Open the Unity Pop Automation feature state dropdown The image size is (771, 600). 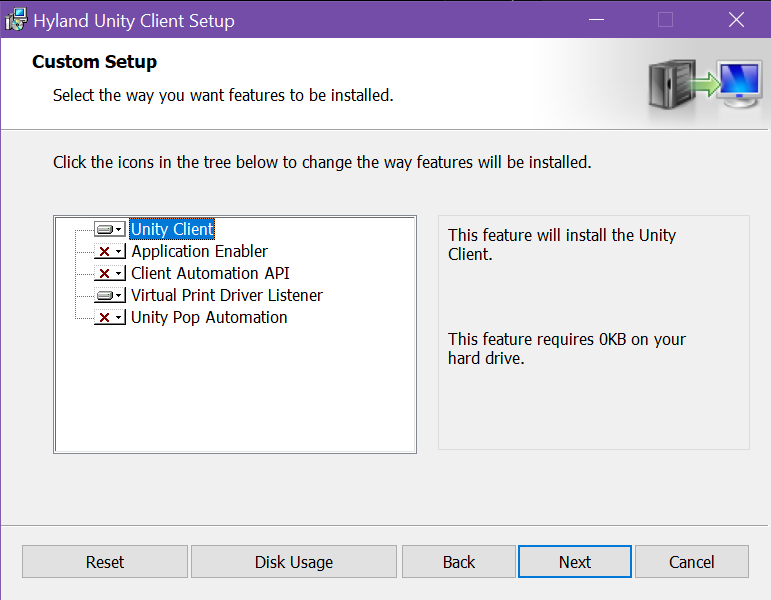click(110, 318)
